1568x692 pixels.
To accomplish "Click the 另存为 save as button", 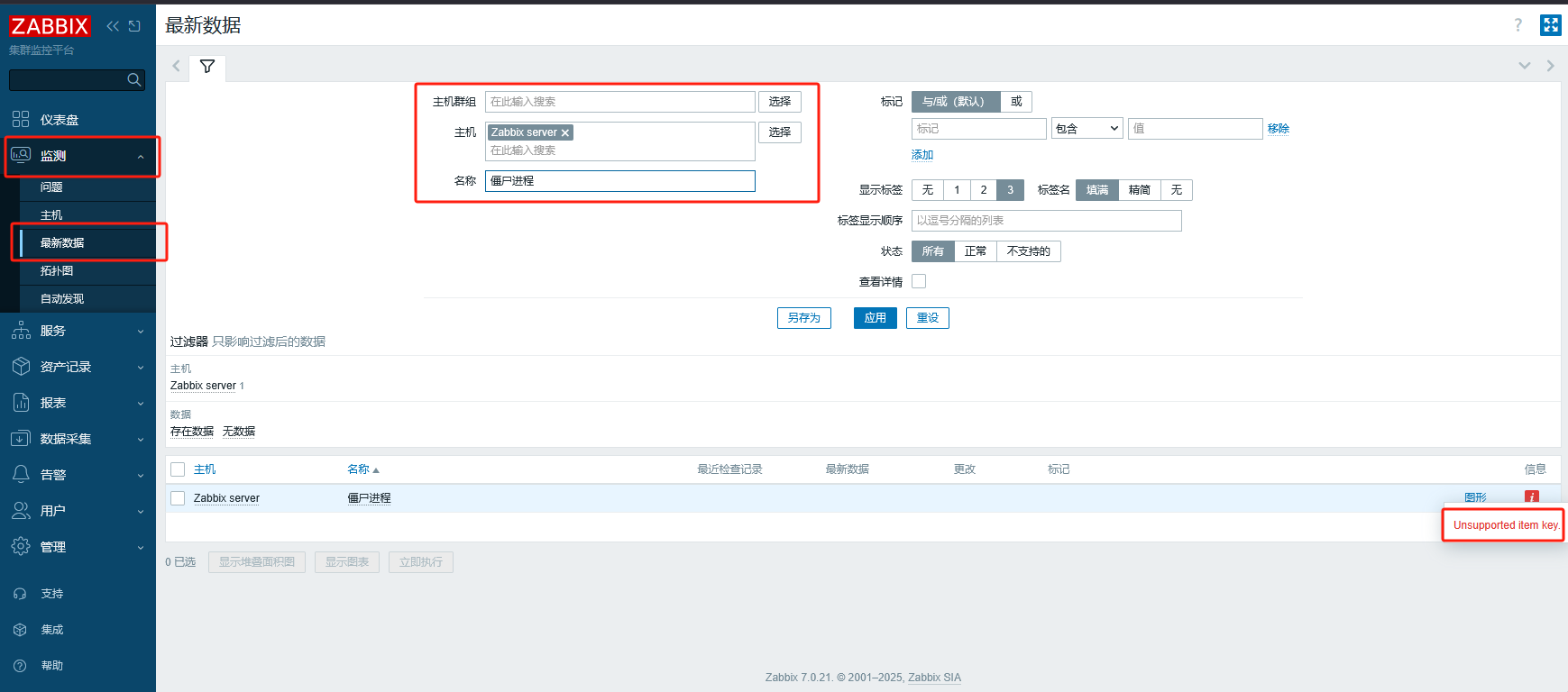I will pos(804,318).
